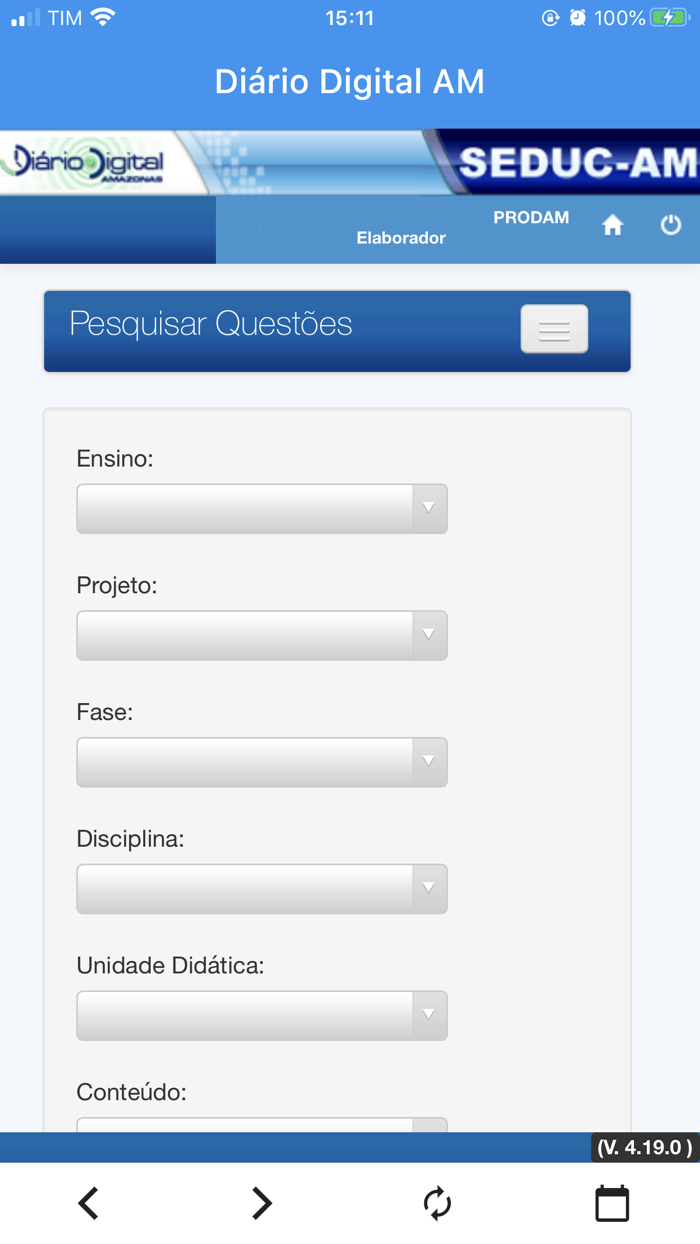The height and width of the screenshot is (1244, 700).
Task: Open the Pesquisar Questões hamburger menu
Action: (x=554, y=329)
